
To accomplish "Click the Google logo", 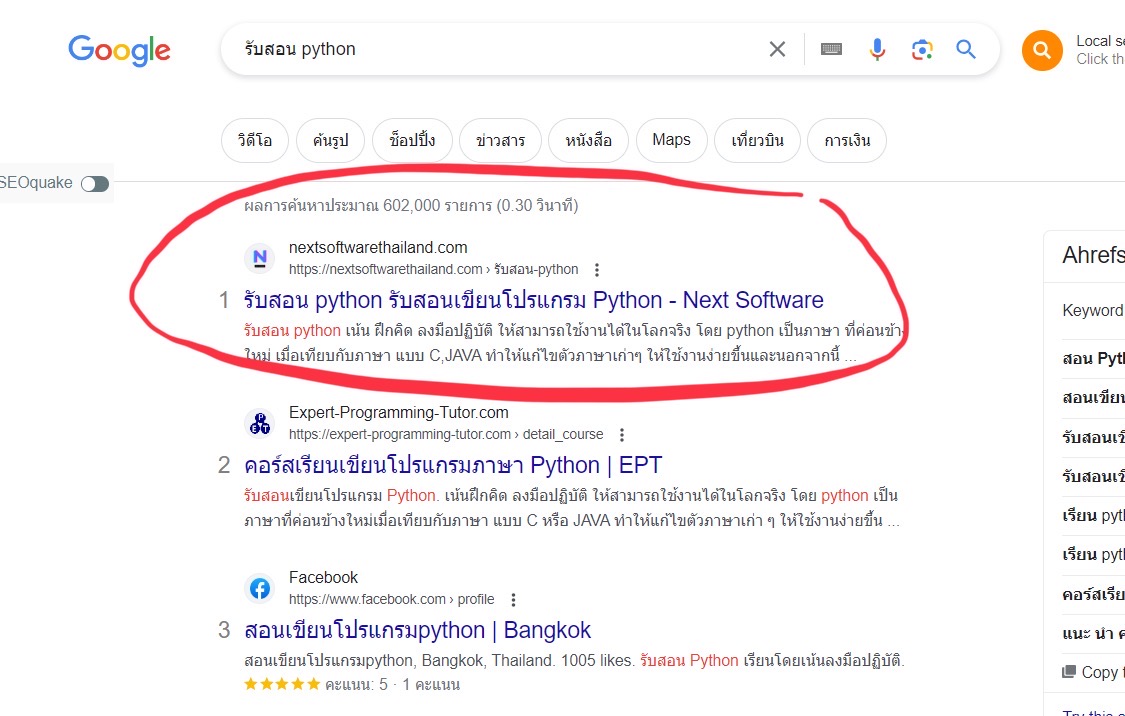I will coord(119,50).
